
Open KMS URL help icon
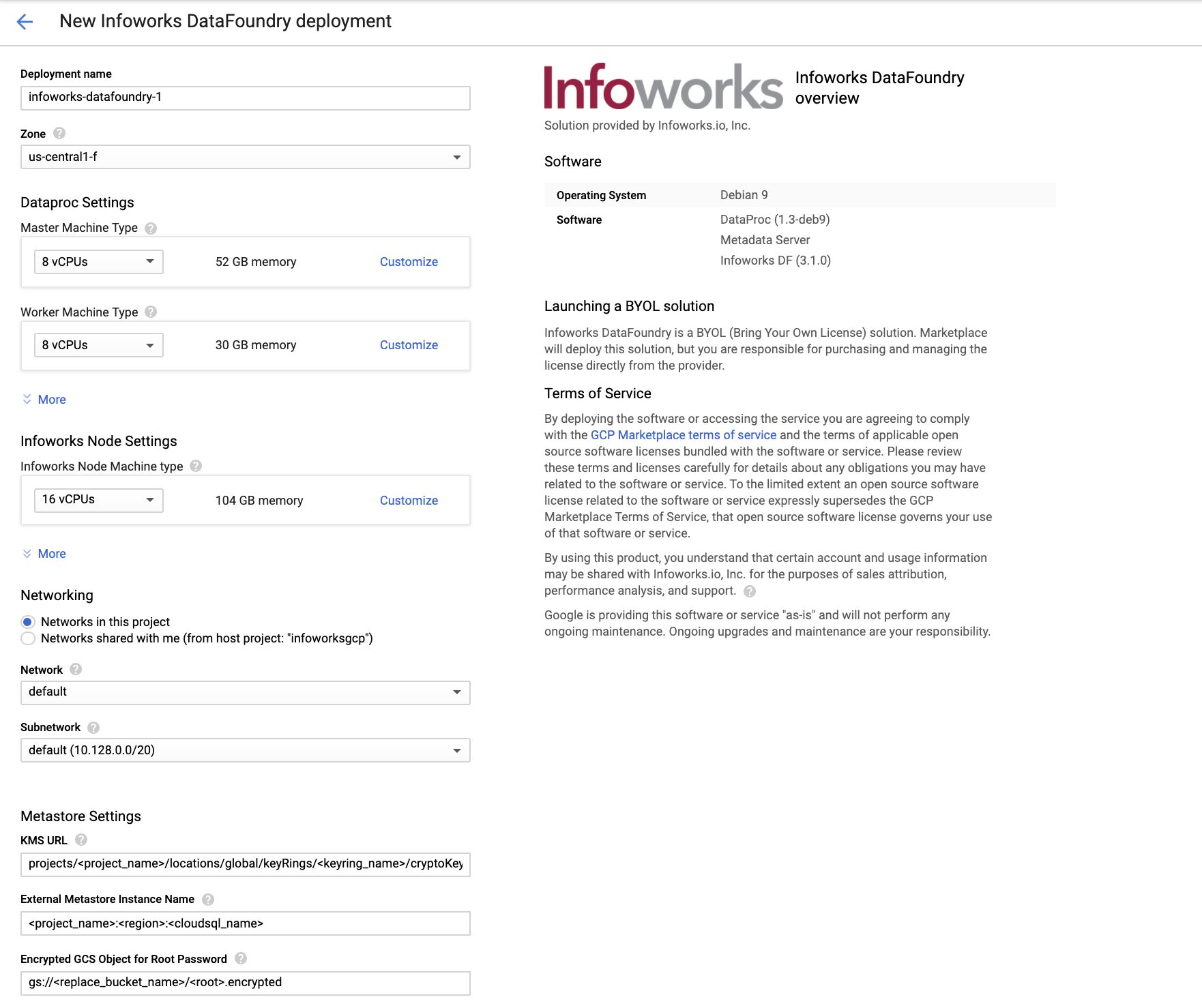pyautogui.click(x=81, y=840)
